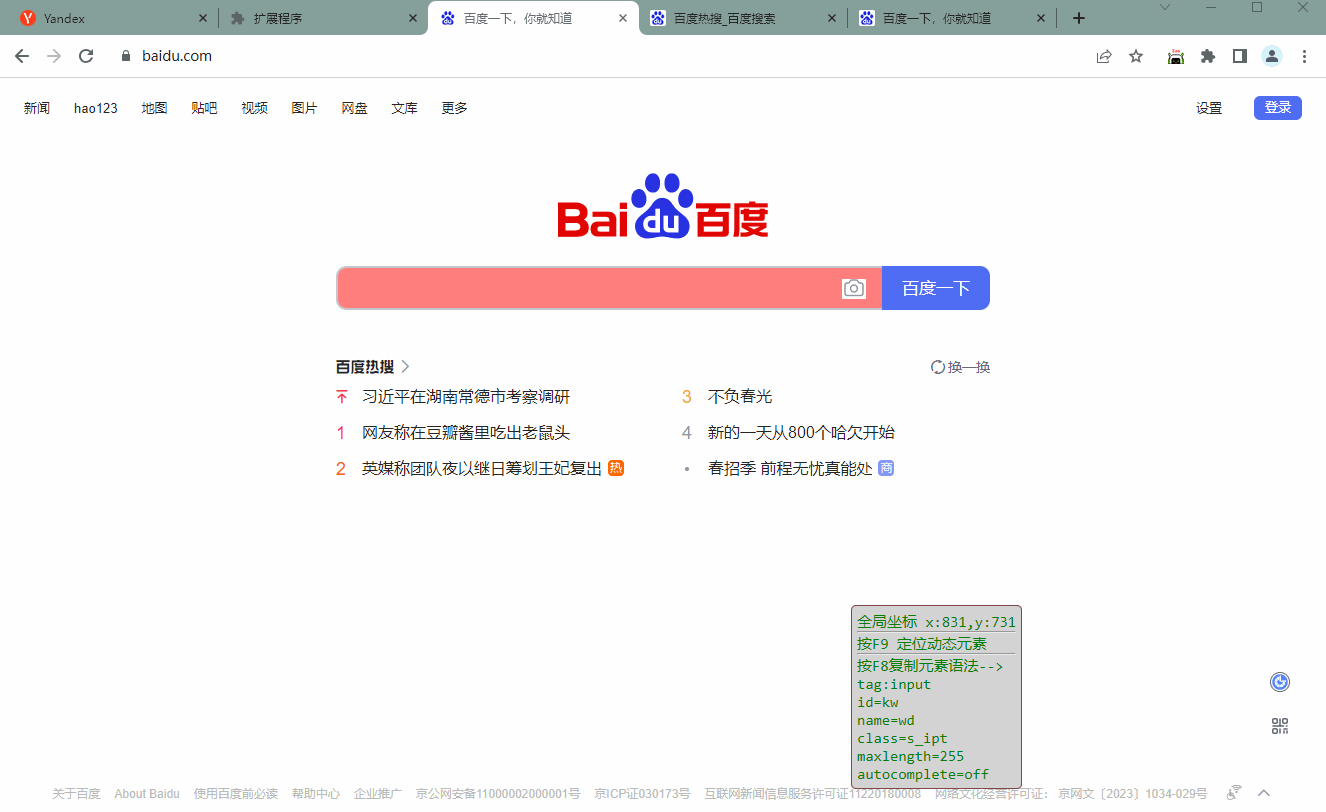Open the 企业推广 footer link
This screenshot has height=812, width=1326.
click(x=378, y=794)
